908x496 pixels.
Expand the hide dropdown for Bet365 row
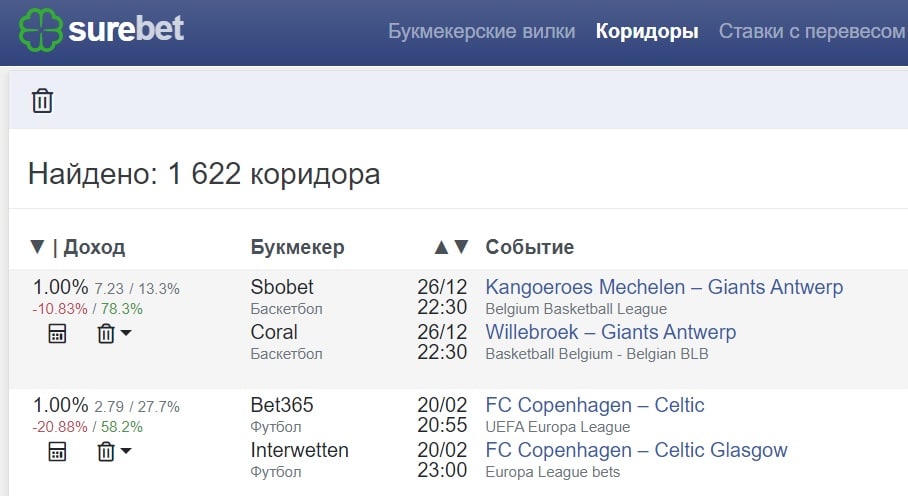pos(126,451)
